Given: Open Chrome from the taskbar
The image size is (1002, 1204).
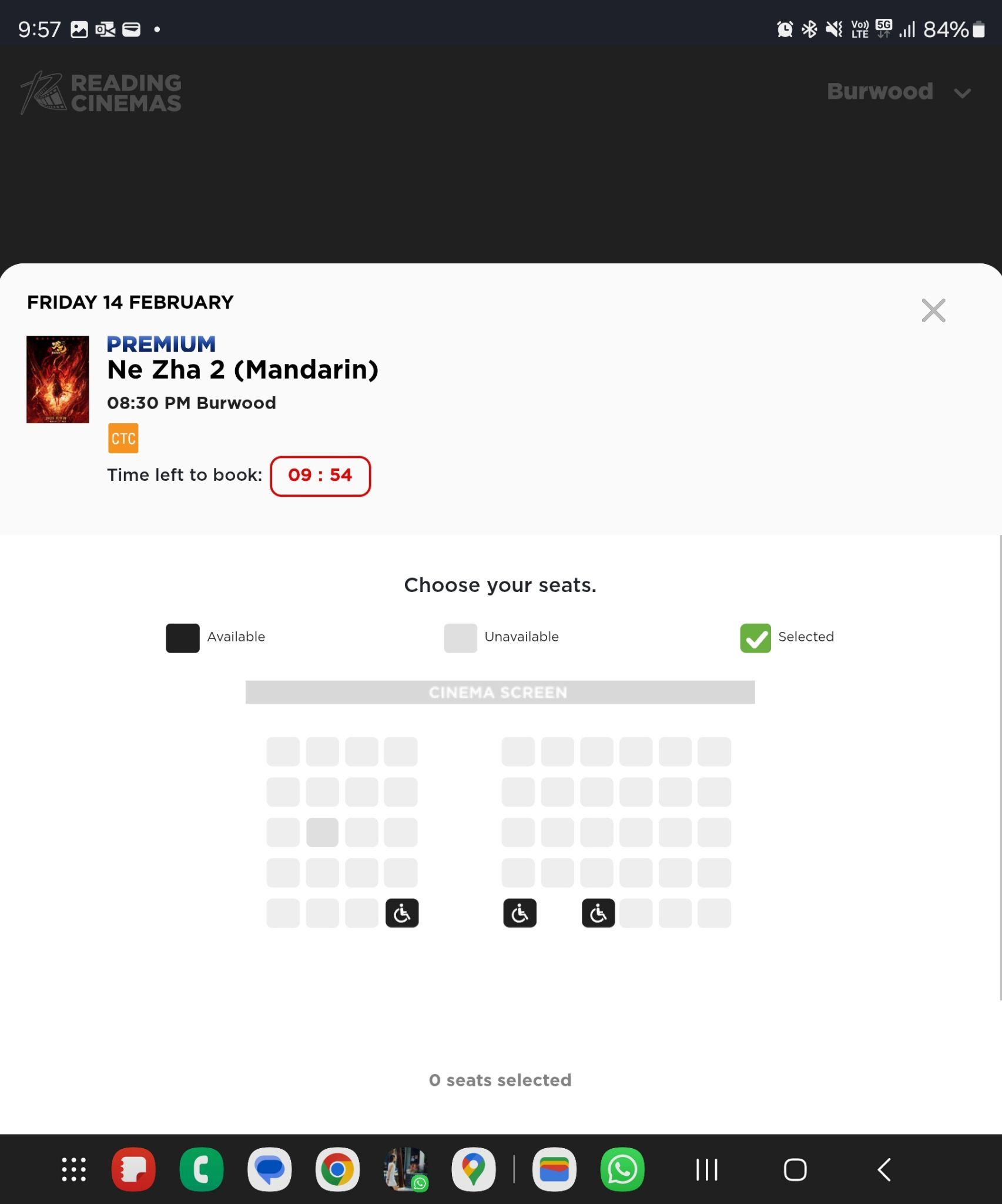Looking at the screenshot, I should (x=337, y=1169).
